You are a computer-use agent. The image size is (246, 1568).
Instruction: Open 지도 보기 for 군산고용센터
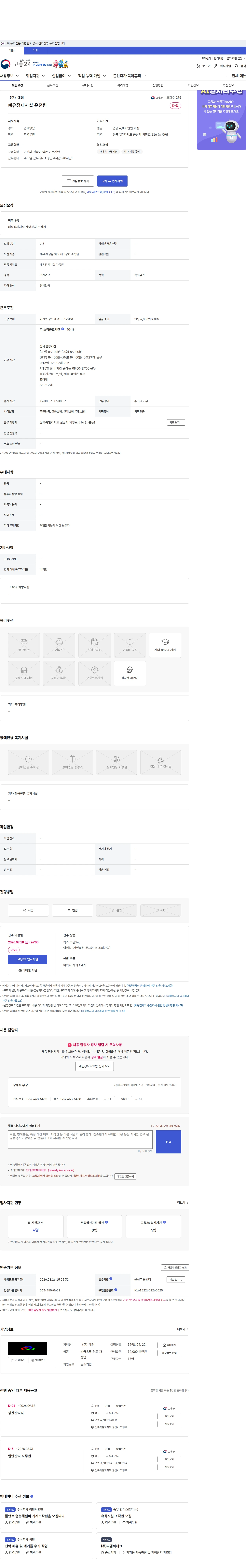(176, 1279)
